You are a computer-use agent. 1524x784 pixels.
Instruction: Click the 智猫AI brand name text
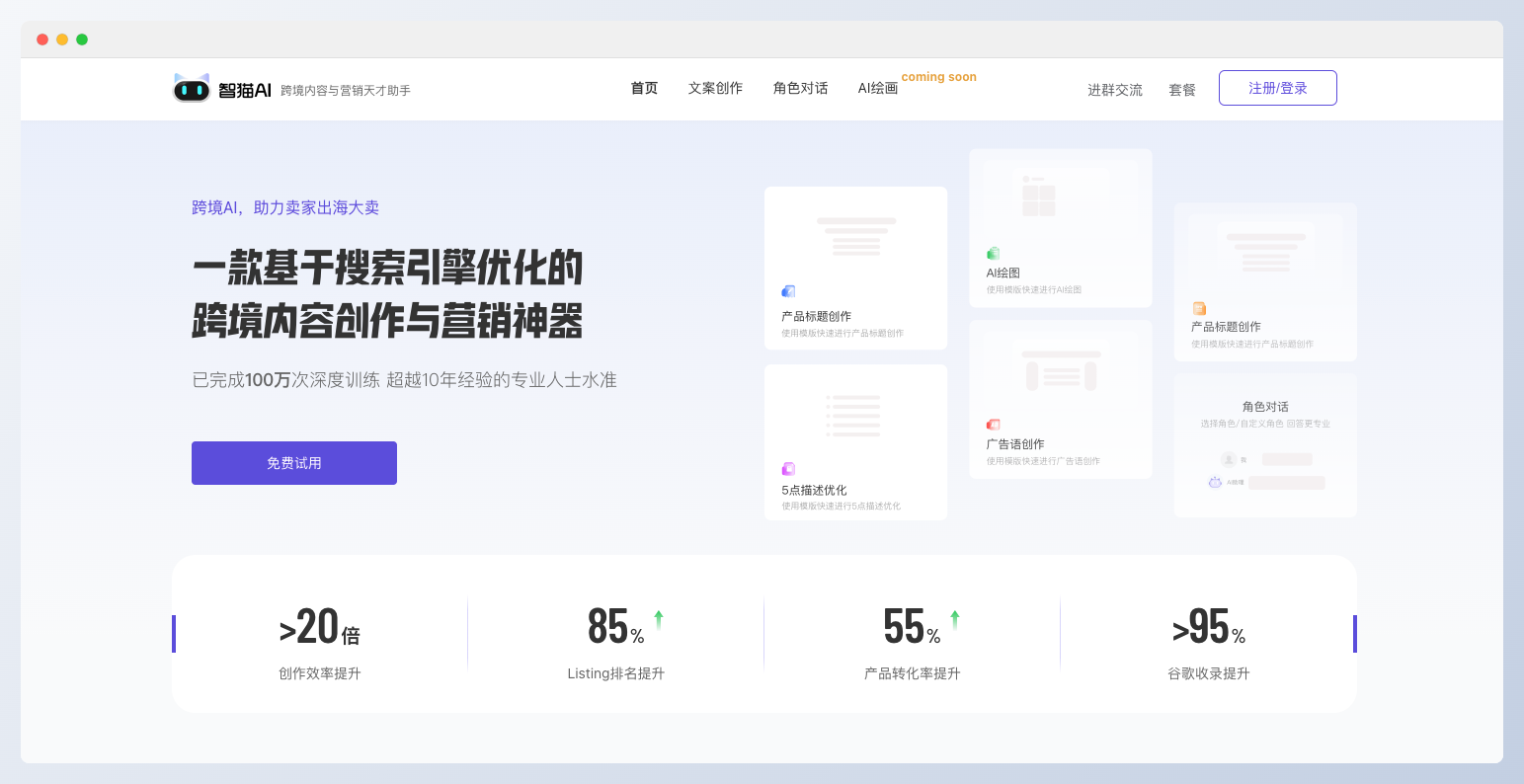244,90
